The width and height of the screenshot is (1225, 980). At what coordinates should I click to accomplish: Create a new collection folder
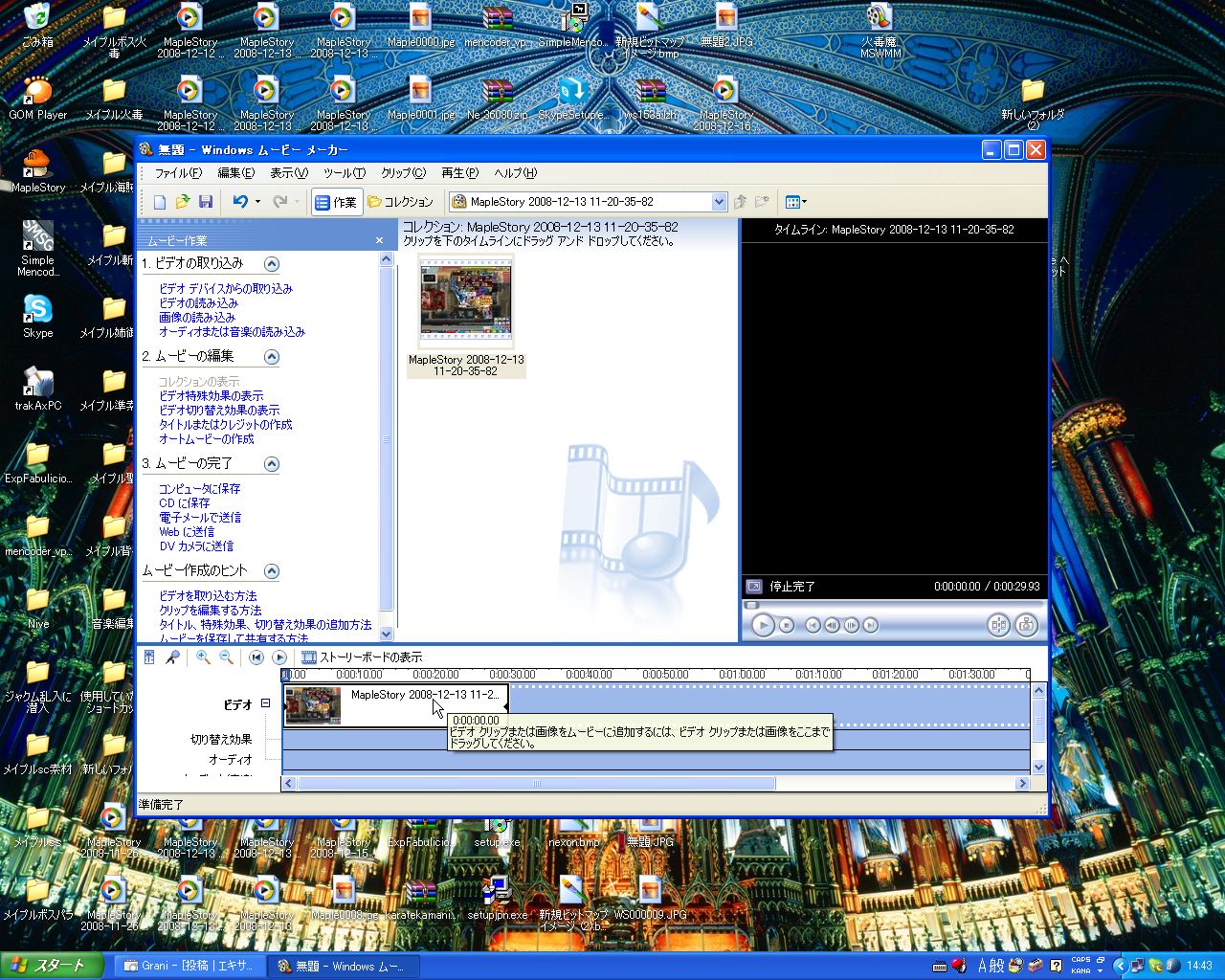(762, 202)
